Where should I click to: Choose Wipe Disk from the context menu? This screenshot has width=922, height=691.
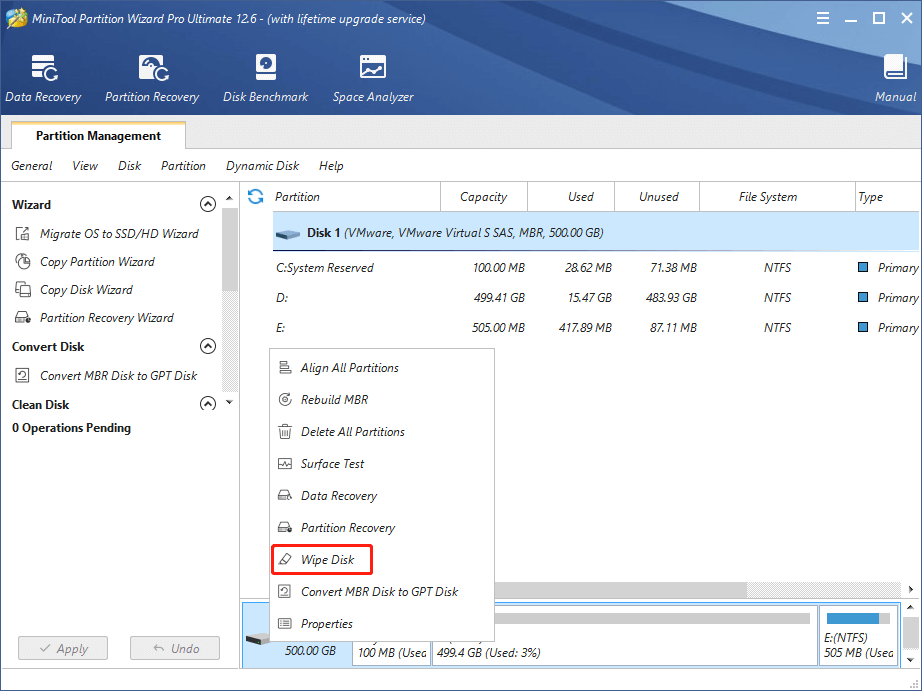[322, 559]
